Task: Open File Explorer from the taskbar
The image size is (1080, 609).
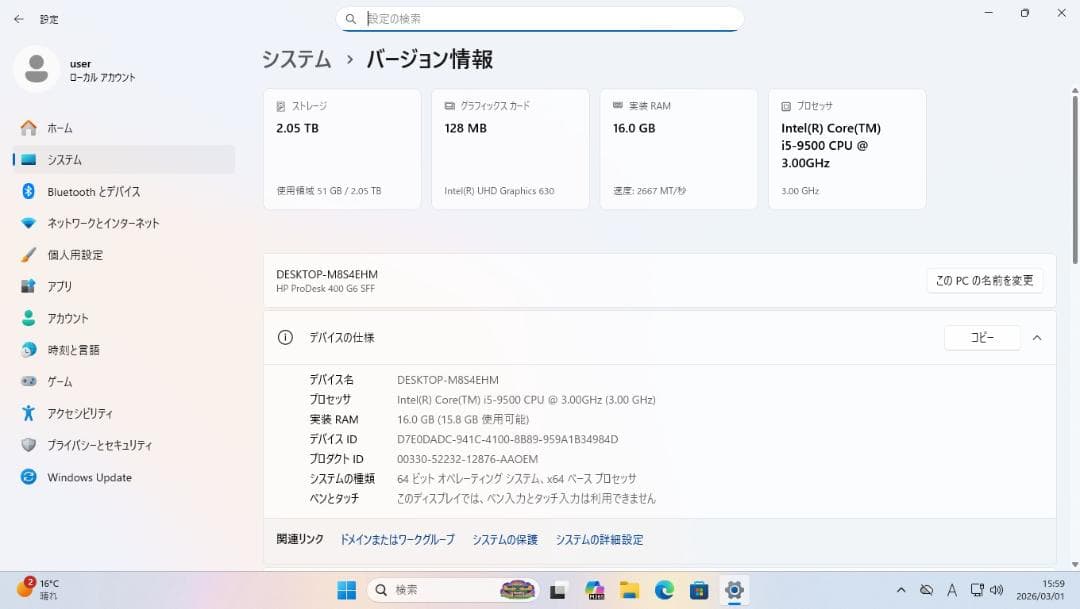Action: point(629,590)
